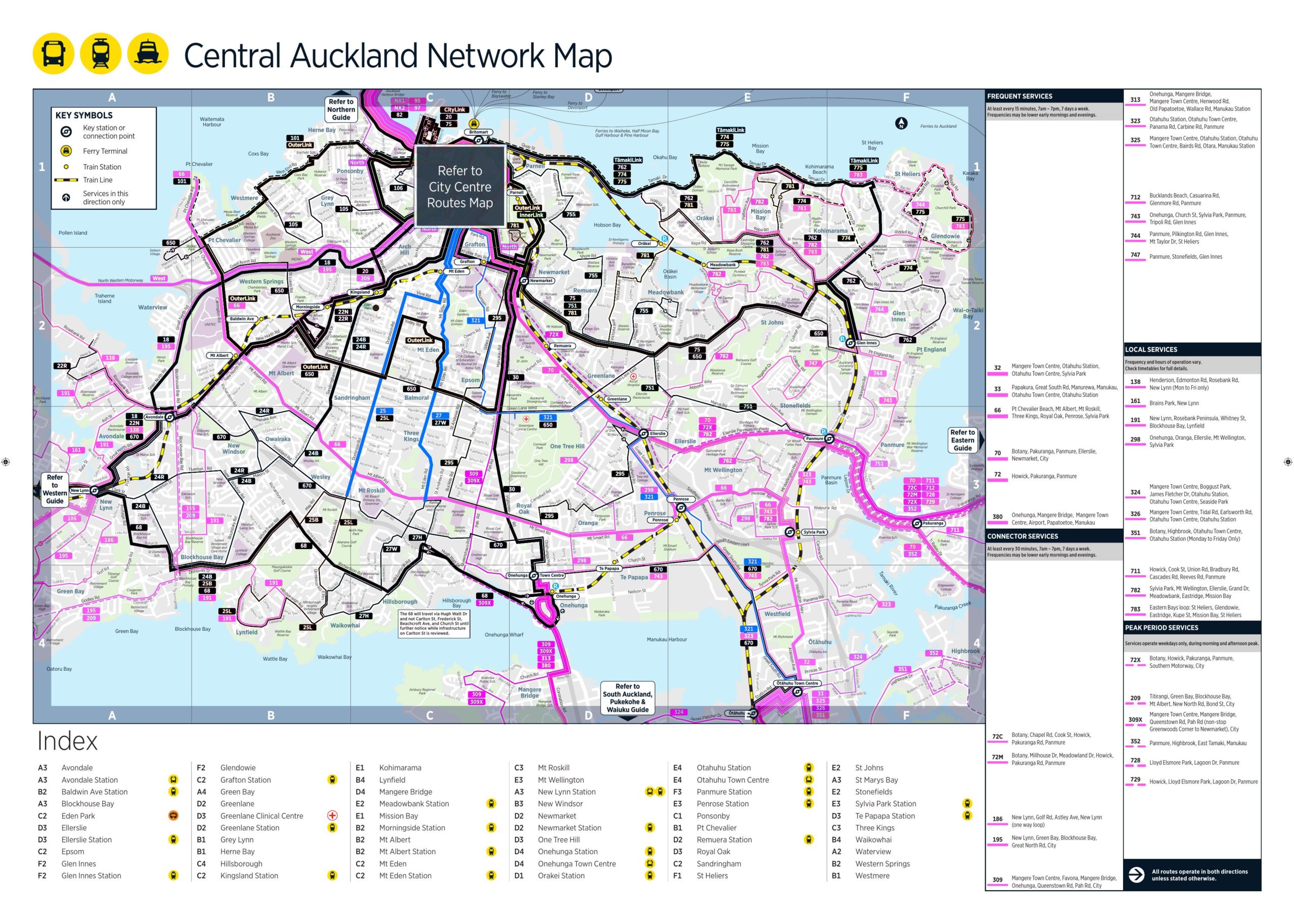Screen dimensions: 1294x924
Task: Click the bus icon beside Otahuhu Town Centre
Action: pyautogui.click(x=808, y=779)
